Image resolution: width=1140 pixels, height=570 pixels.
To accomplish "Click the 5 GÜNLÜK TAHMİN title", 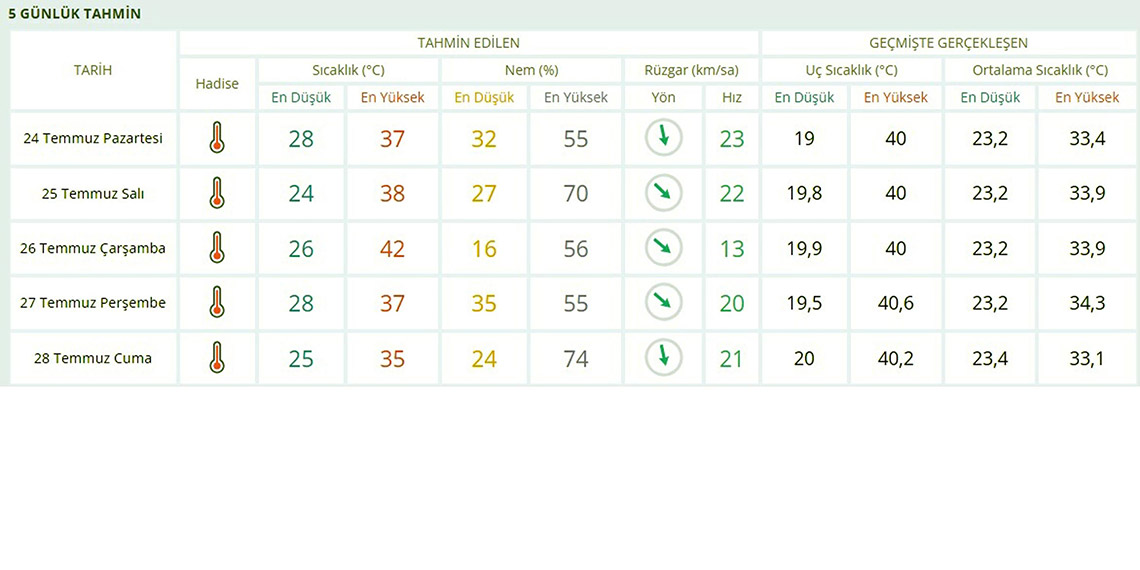I will tap(74, 14).
